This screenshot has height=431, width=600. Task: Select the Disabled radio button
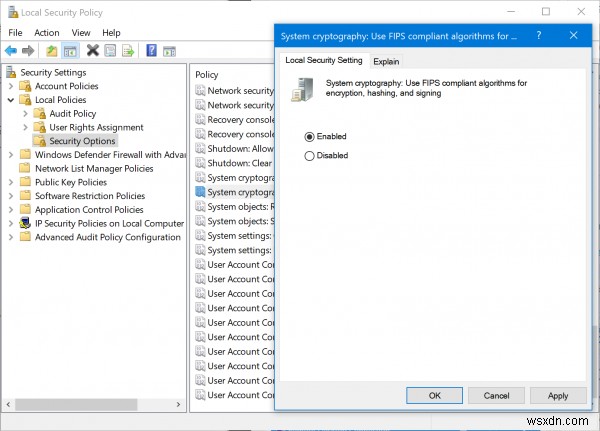coord(310,156)
